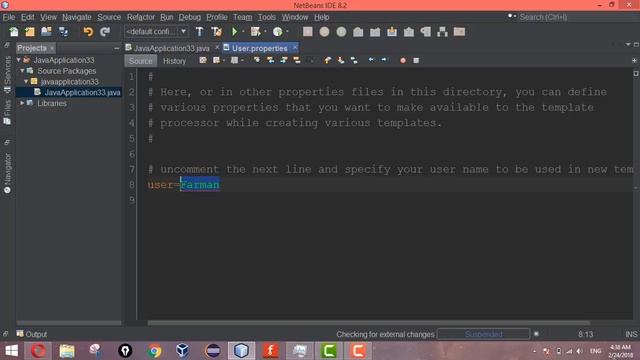Click the Shift Line Left arrow icon
This screenshot has height=360, width=640.
click(371, 60)
